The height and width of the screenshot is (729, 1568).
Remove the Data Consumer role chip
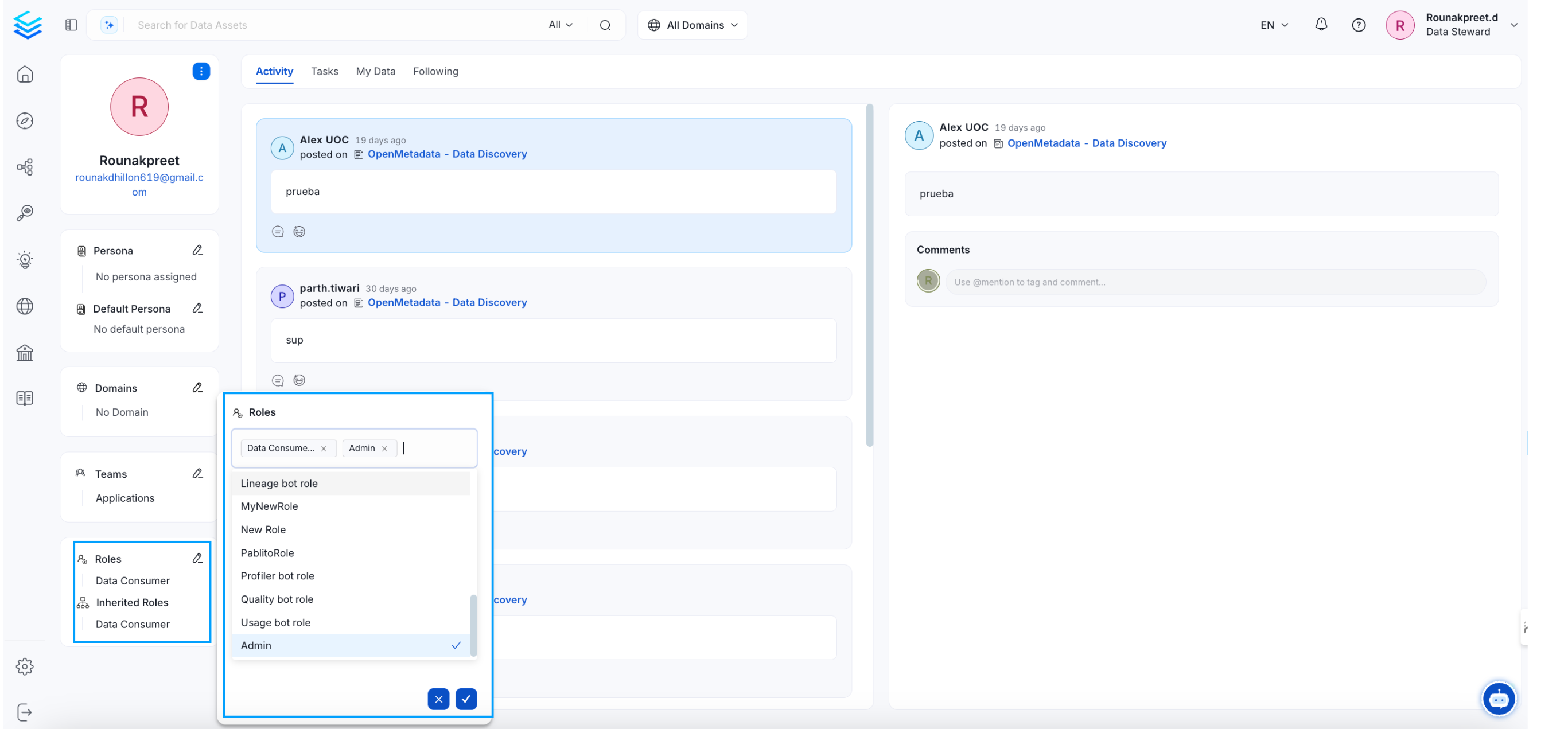tap(324, 448)
